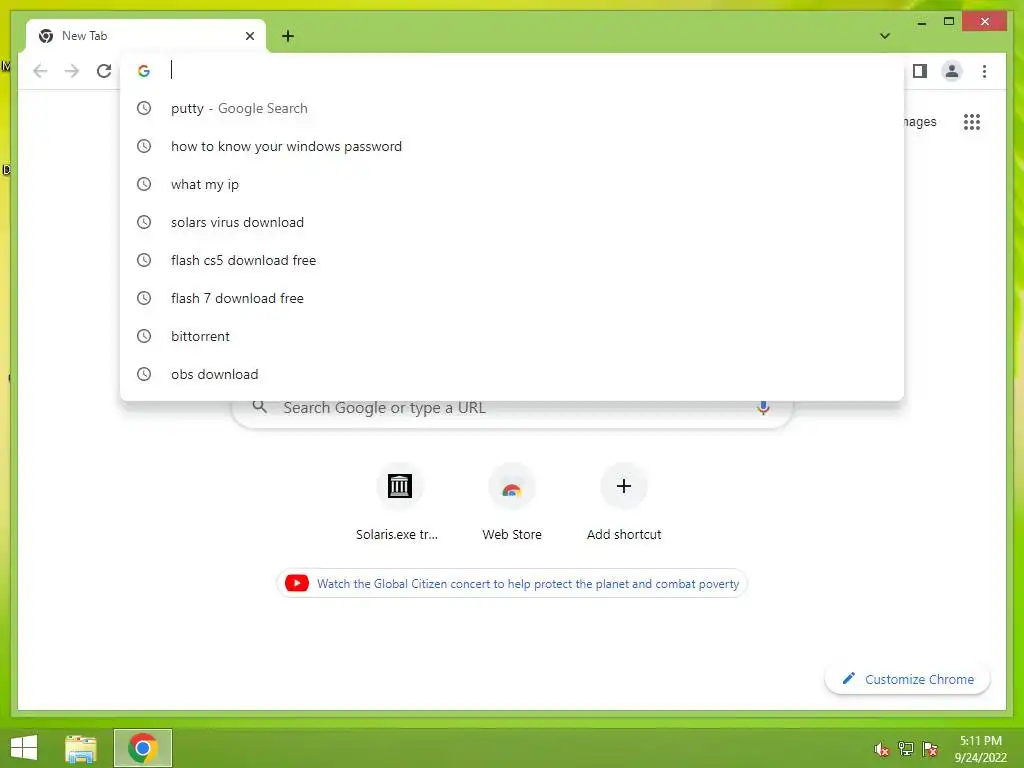Choose 'flash 7 download free' suggestion
This screenshot has height=768, width=1024.
pyautogui.click(x=512, y=298)
